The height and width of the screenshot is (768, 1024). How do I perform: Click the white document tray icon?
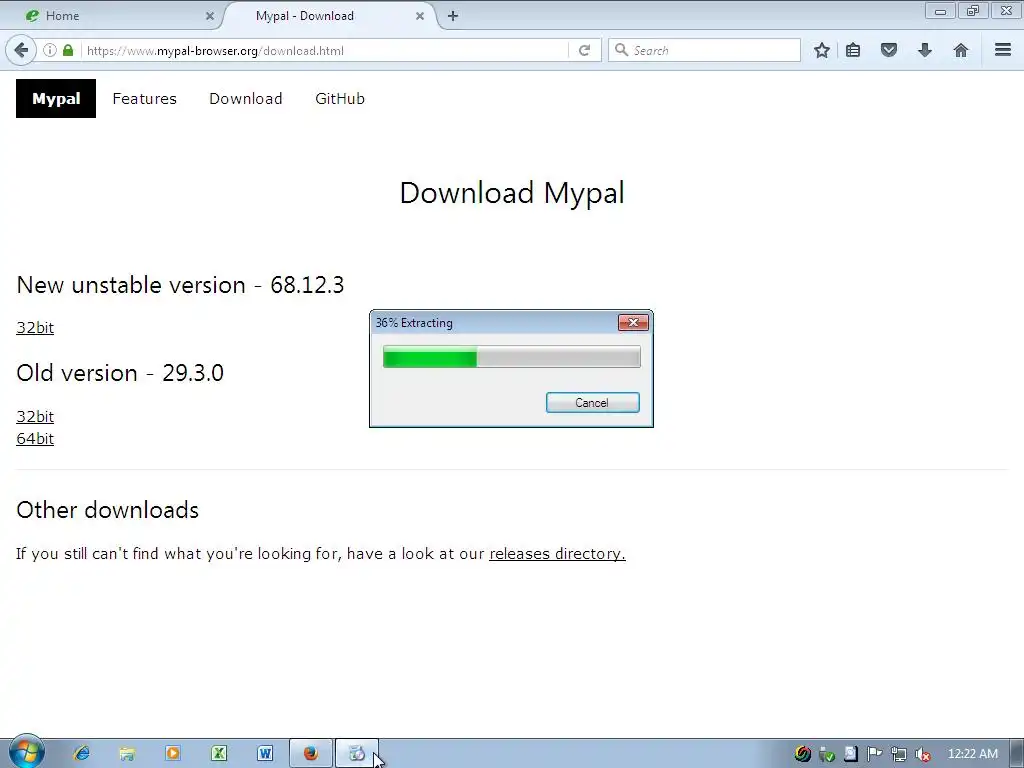click(850, 754)
